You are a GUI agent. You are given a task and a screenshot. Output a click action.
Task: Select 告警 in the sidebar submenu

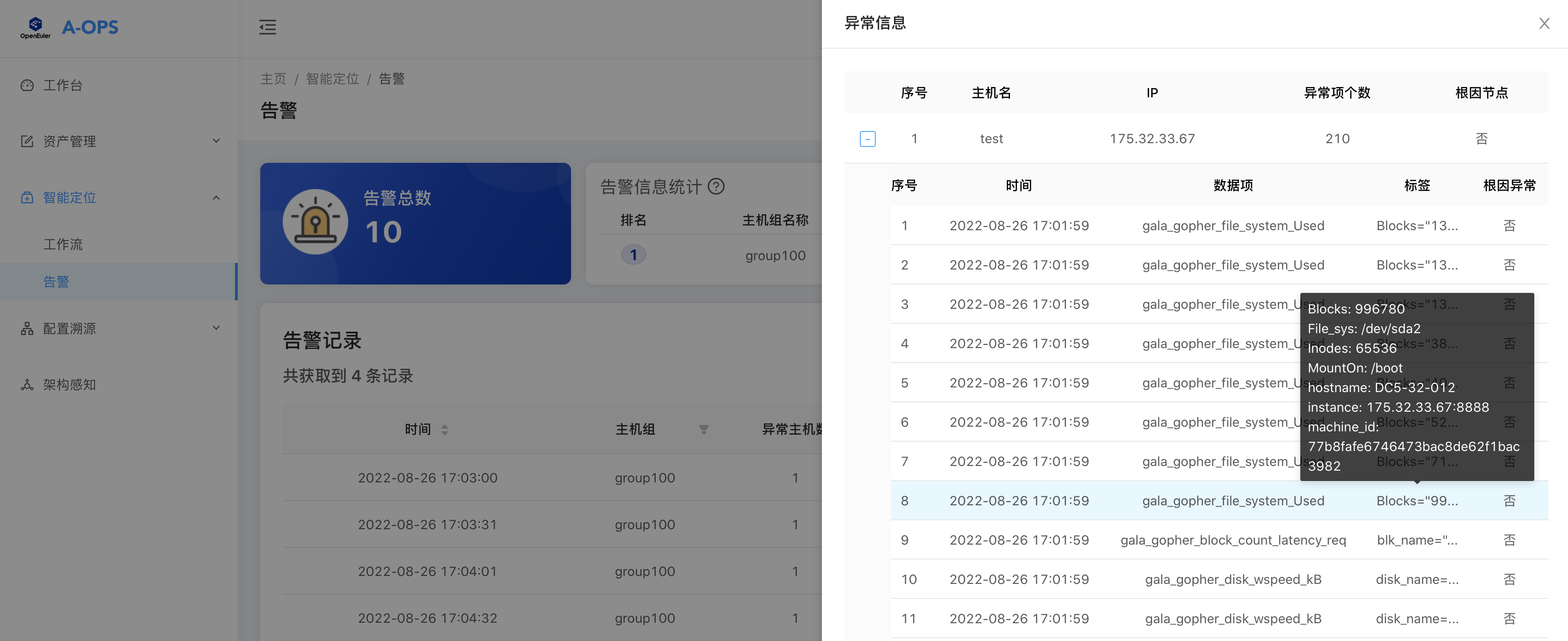pyautogui.click(x=57, y=281)
